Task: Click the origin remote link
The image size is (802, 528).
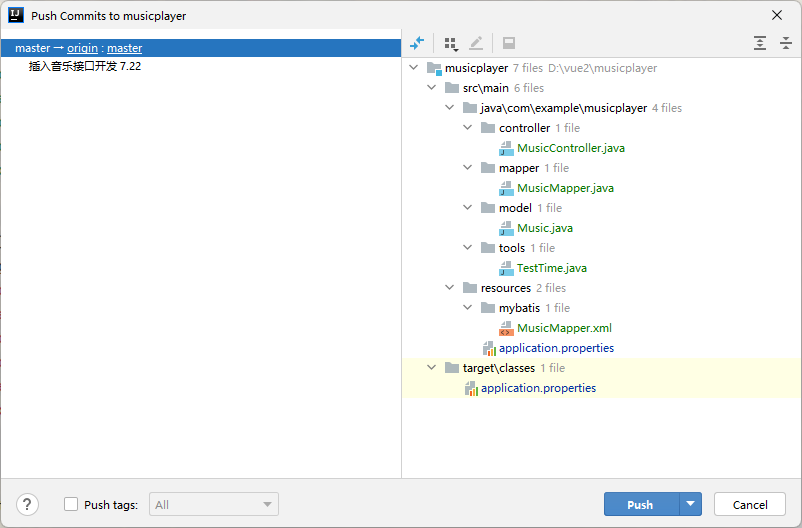Action: 82,48
